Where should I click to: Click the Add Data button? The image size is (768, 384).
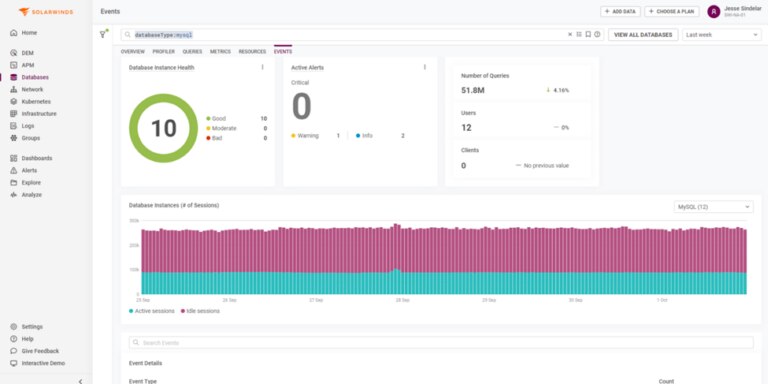[620, 11]
